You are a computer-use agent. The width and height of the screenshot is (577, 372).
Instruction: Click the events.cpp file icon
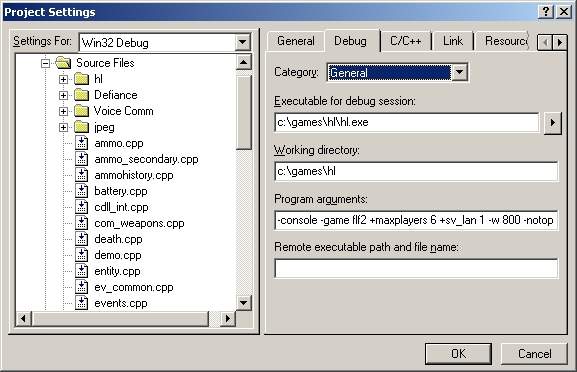pyautogui.click(x=81, y=303)
